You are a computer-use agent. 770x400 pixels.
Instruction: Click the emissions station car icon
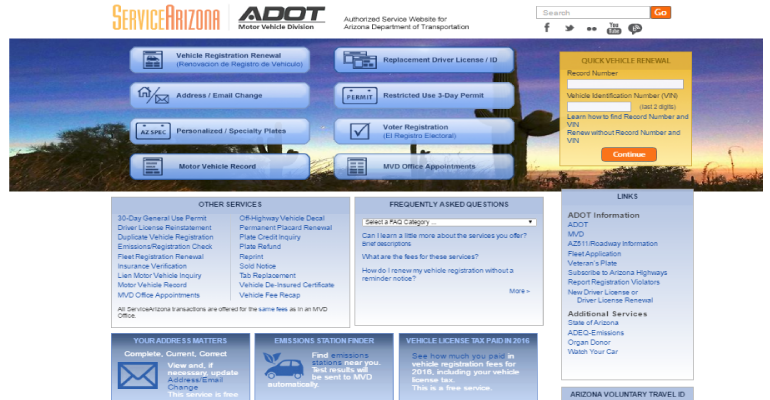[283, 369]
